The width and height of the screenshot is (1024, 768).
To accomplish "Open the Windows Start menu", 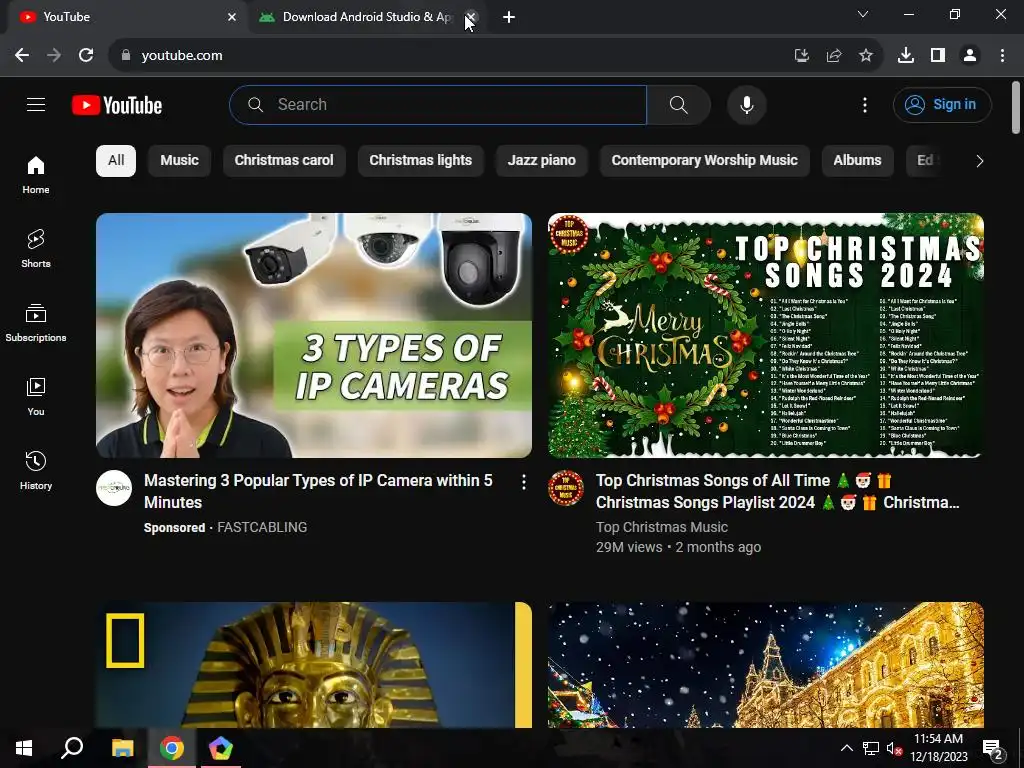I will click(x=24, y=748).
